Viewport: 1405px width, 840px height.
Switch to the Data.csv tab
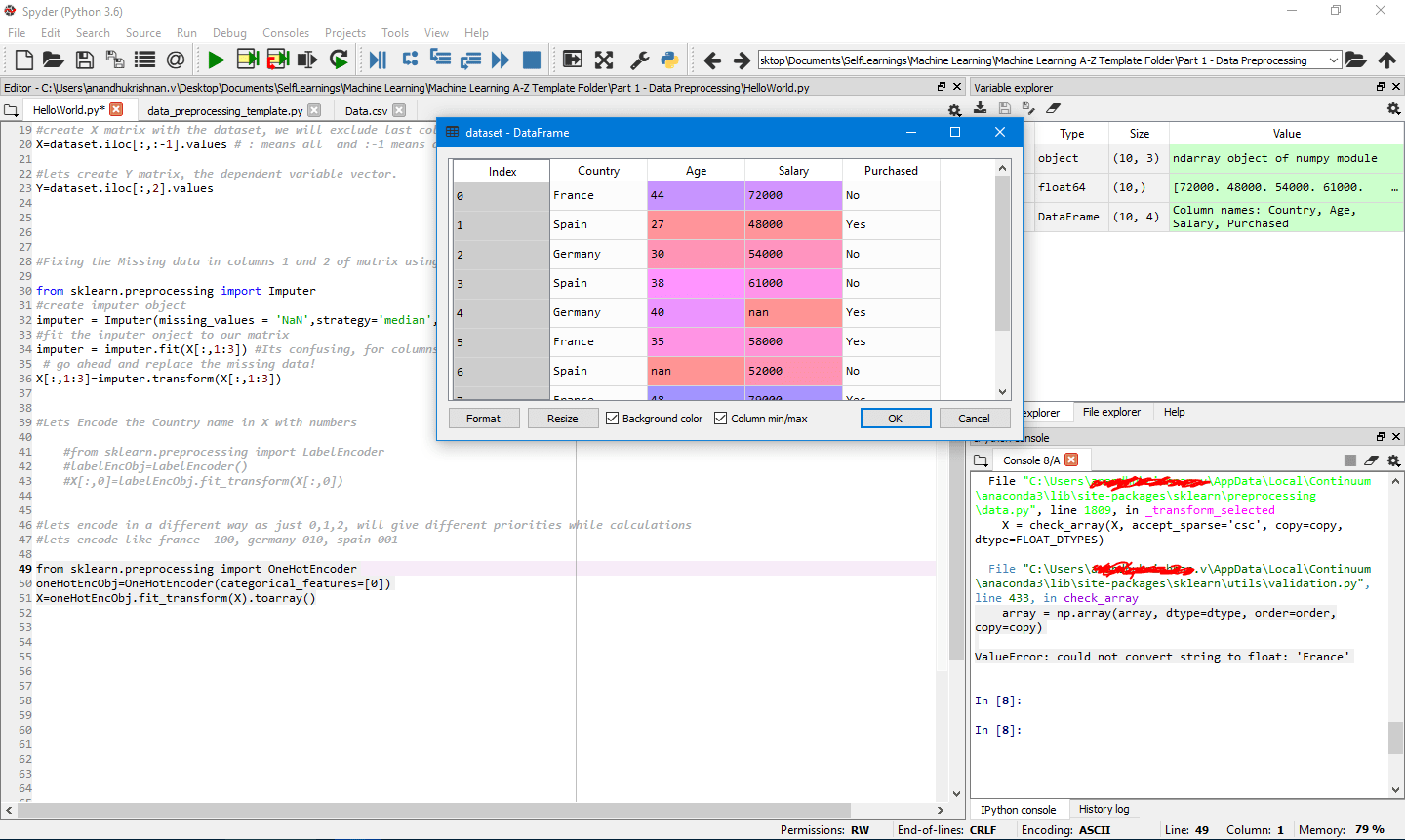[x=365, y=110]
